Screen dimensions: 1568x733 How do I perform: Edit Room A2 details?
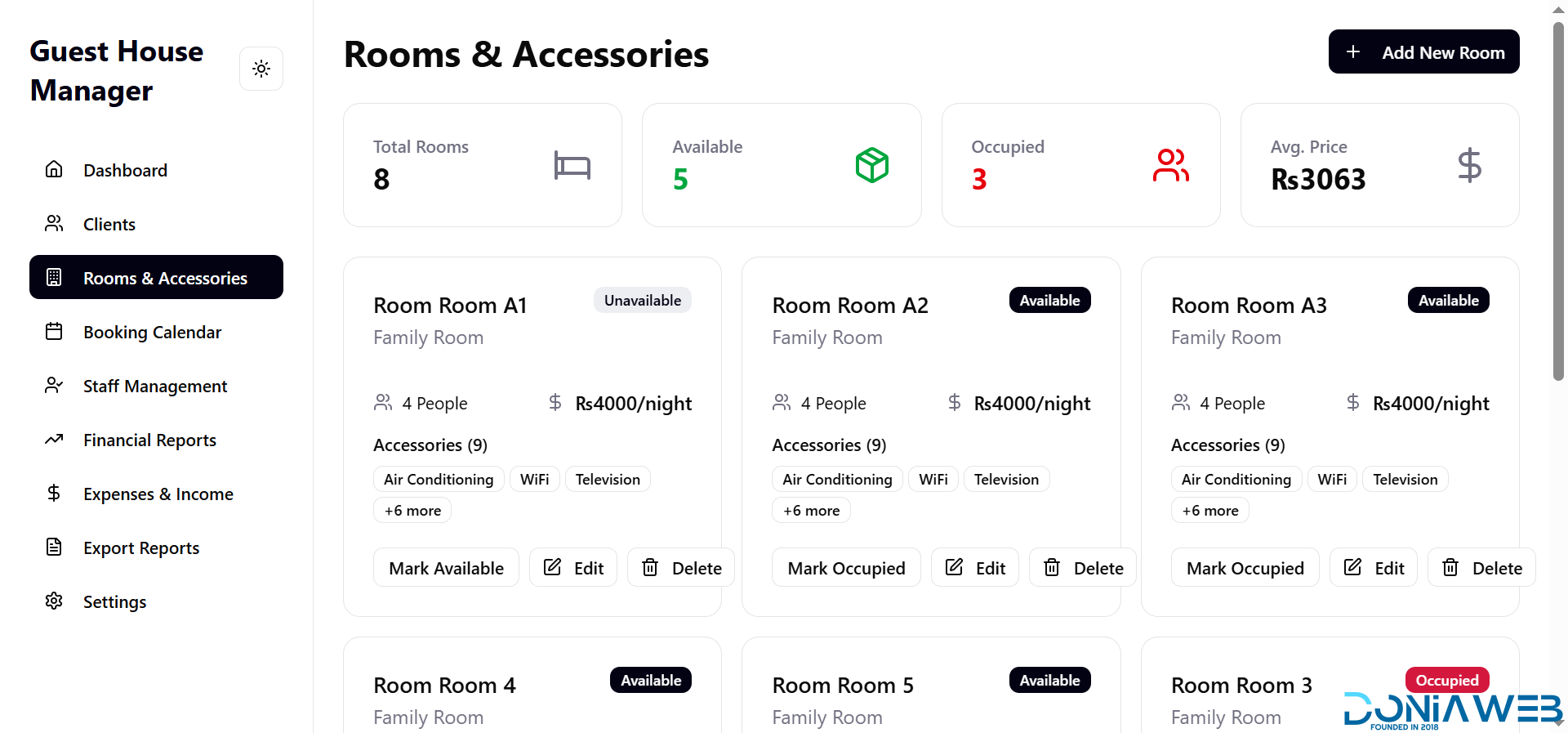click(975, 568)
